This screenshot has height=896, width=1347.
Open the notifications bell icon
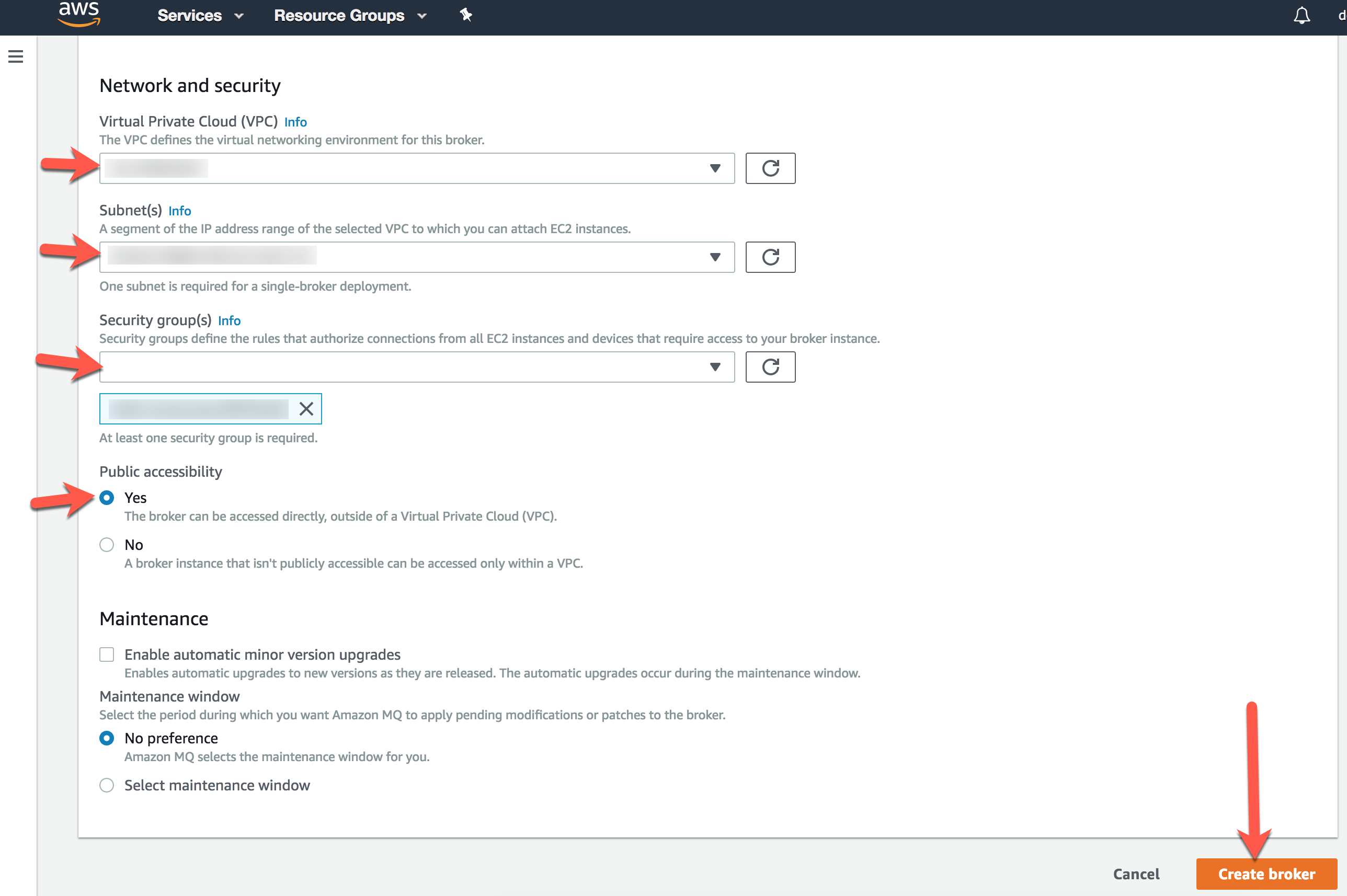point(1302,16)
